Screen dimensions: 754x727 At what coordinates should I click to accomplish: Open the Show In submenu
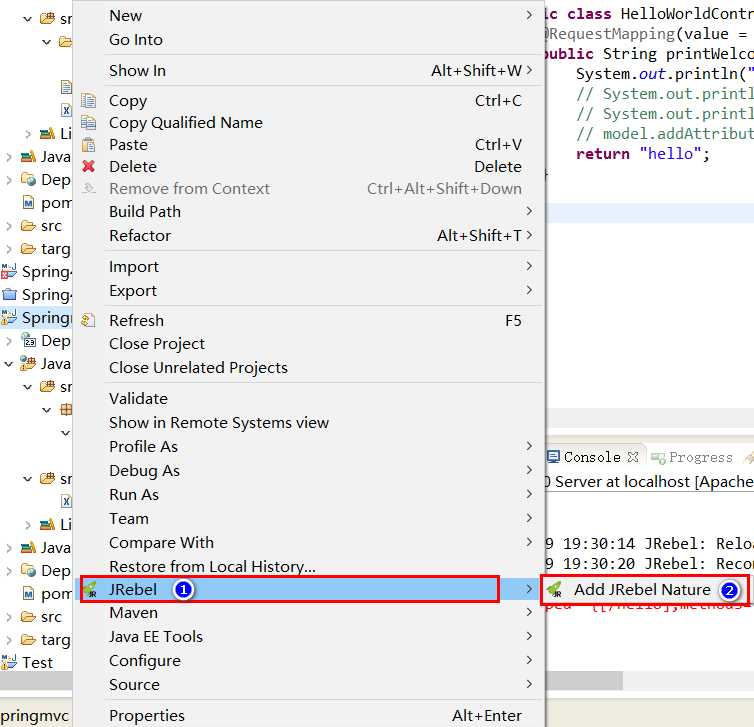click(310, 71)
